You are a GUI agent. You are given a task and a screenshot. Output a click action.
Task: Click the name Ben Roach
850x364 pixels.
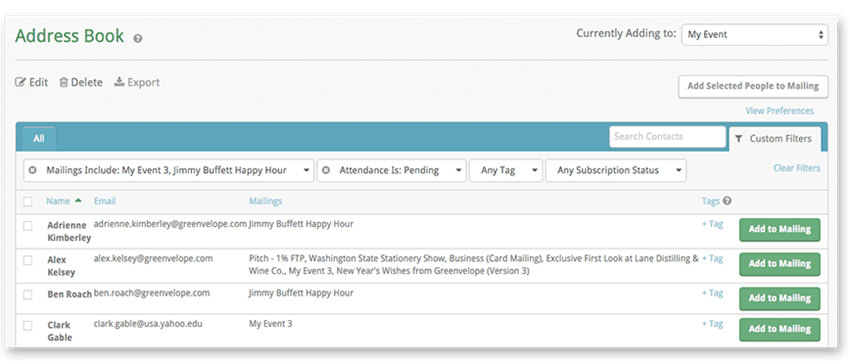pyautogui.click(x=69, y=295)
